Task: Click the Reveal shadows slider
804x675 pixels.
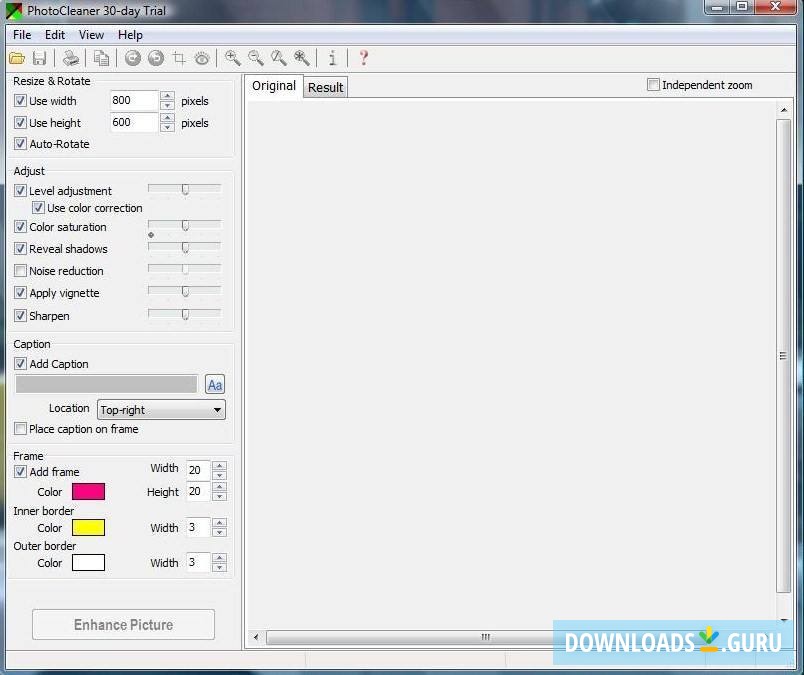Action: coord(185,247)
